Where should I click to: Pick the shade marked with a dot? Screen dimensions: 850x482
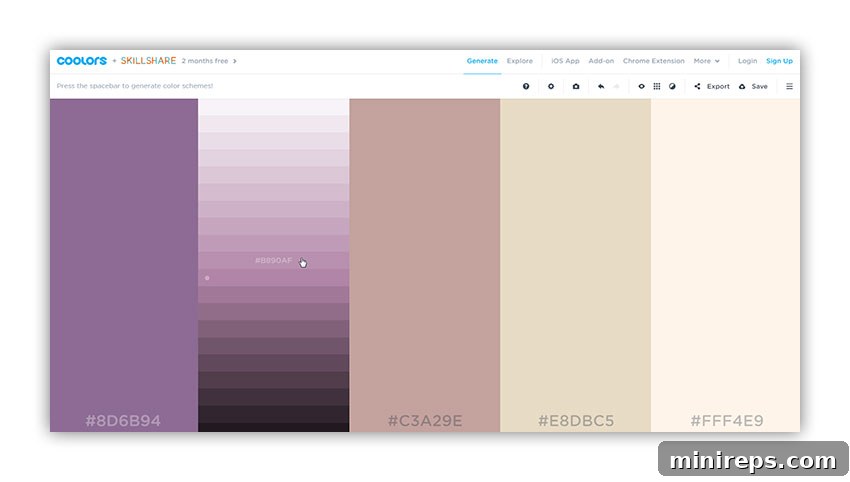273,278
